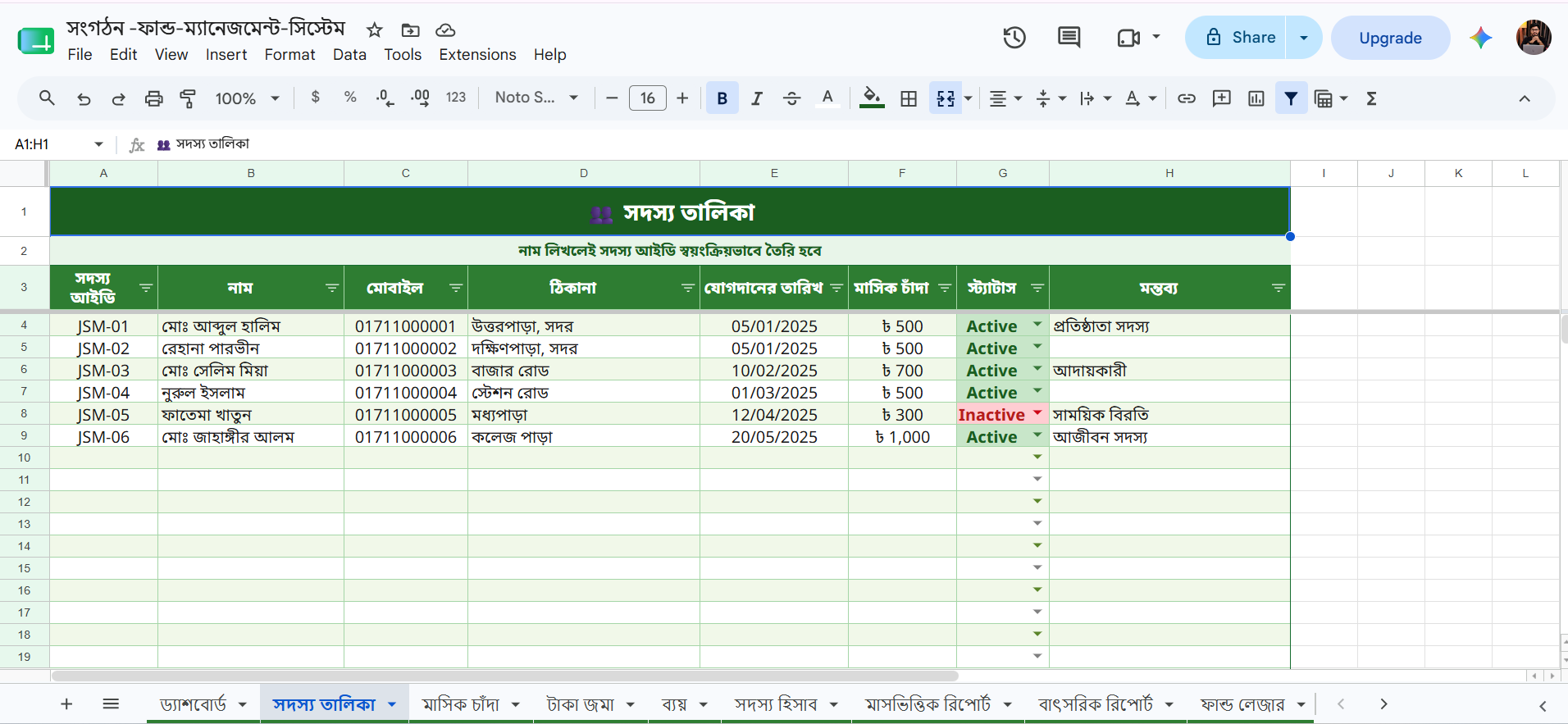The height and width of the screenshot is (724, 1568).
Task: Click the Share button
Action: pos(1235,38)
